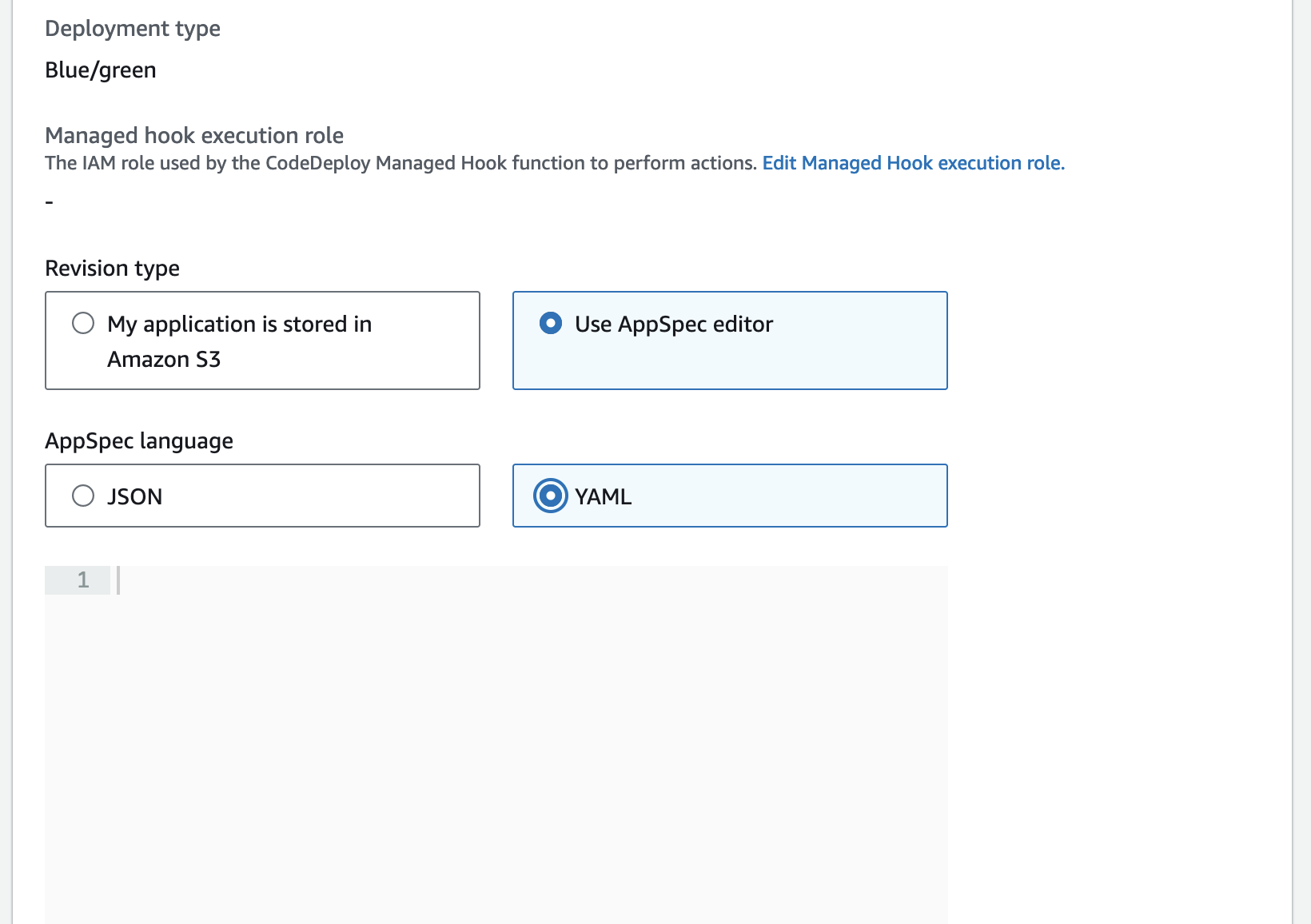1311x924 pixels.
Task: Click the 'Use AppSpec editor' label text
Action: (673, 324)
